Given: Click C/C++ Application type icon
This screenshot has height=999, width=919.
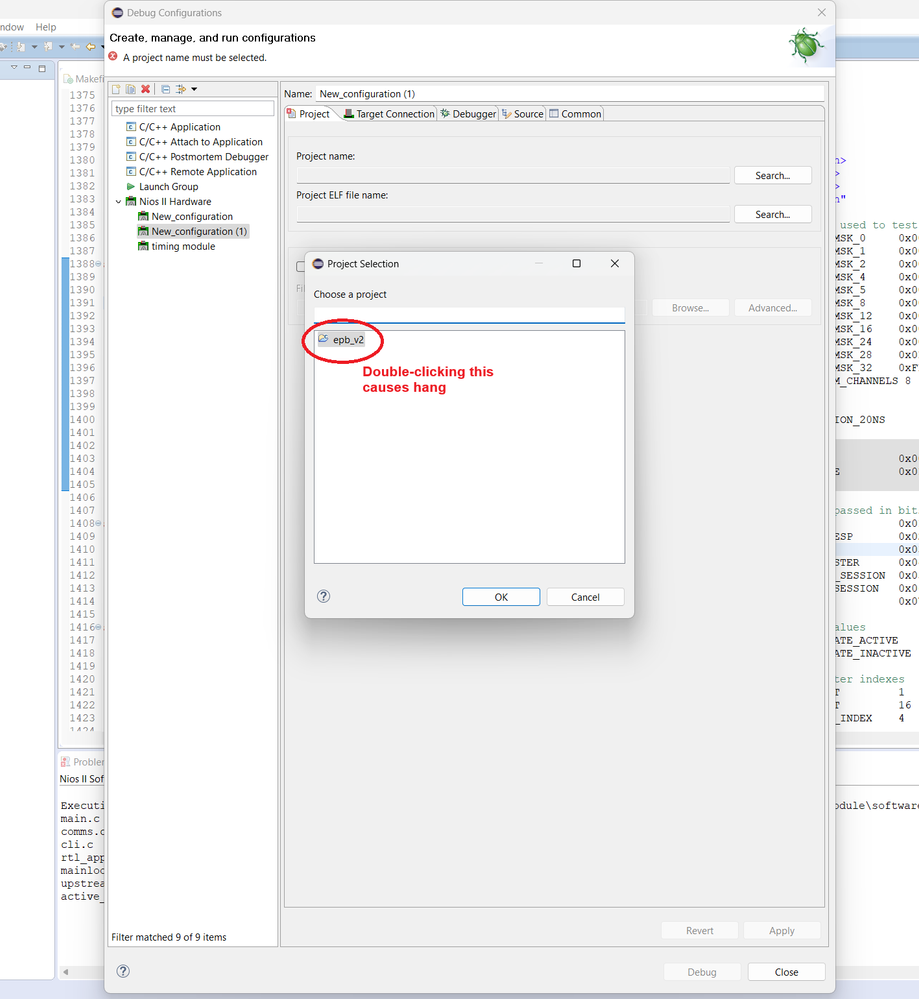Looking at the screenshot, I should [131, 127].
